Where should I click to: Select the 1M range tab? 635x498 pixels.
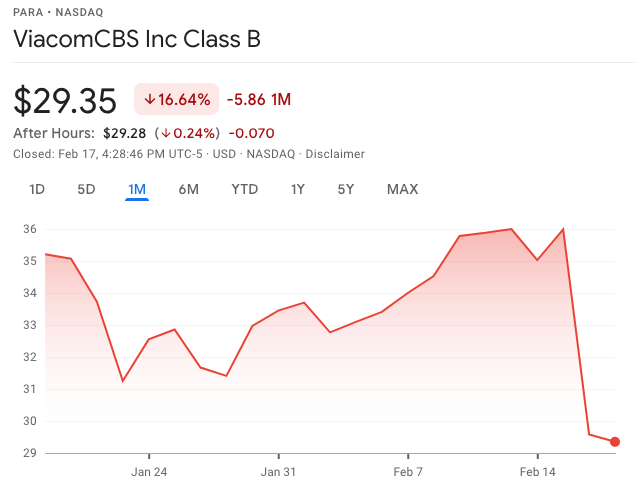137,189
